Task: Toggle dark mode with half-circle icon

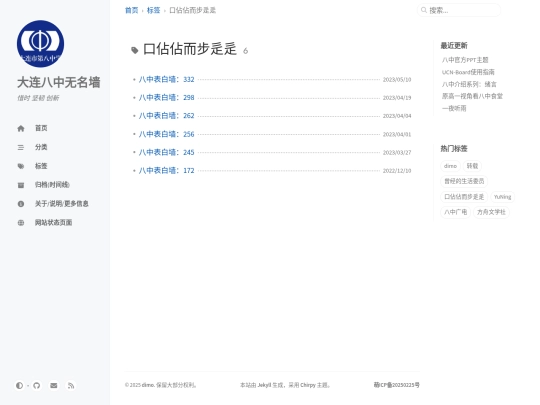Action: pyautogui.click(x=19, y=385)
